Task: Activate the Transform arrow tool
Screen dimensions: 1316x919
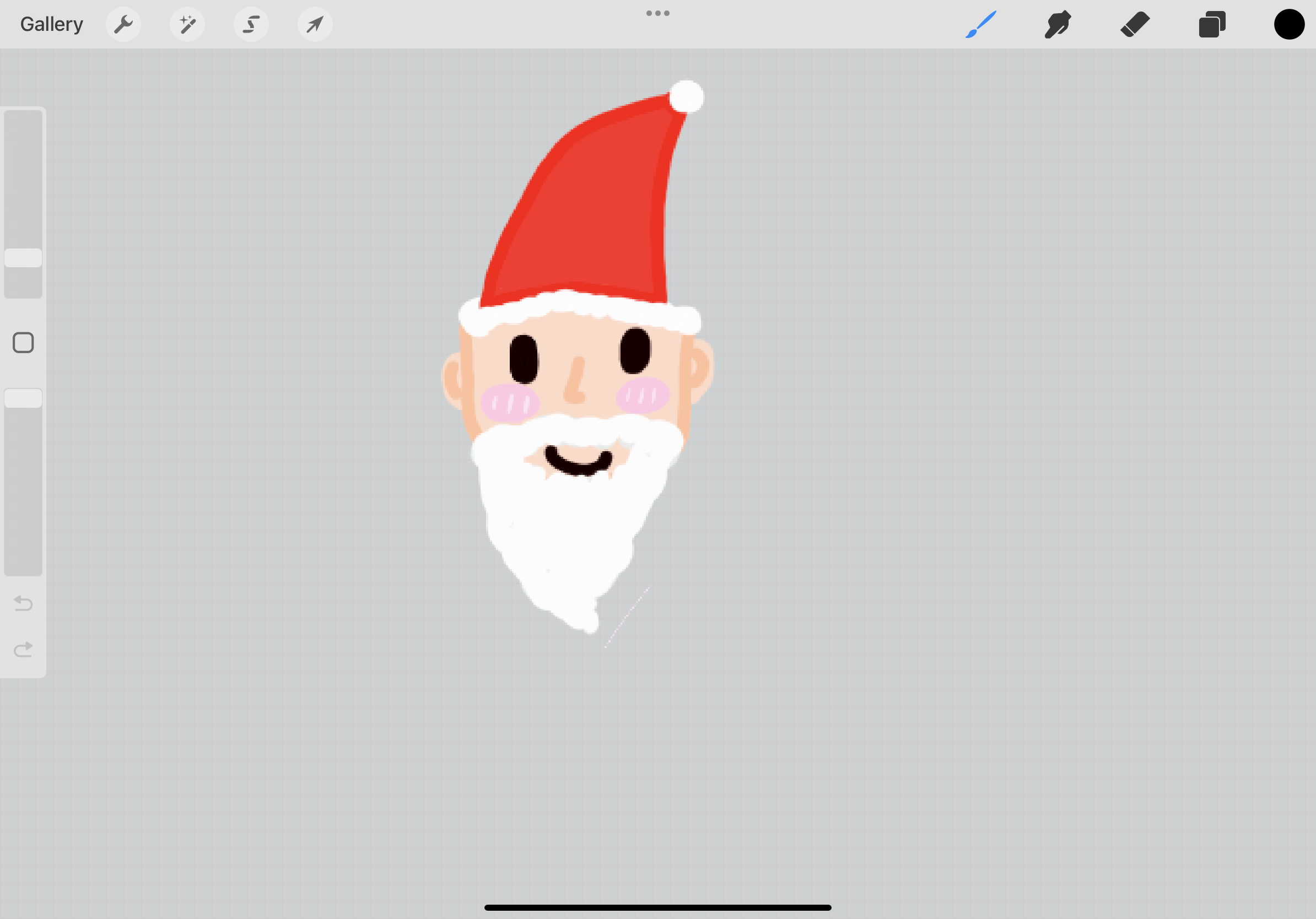Action: (x=315, y=24)
